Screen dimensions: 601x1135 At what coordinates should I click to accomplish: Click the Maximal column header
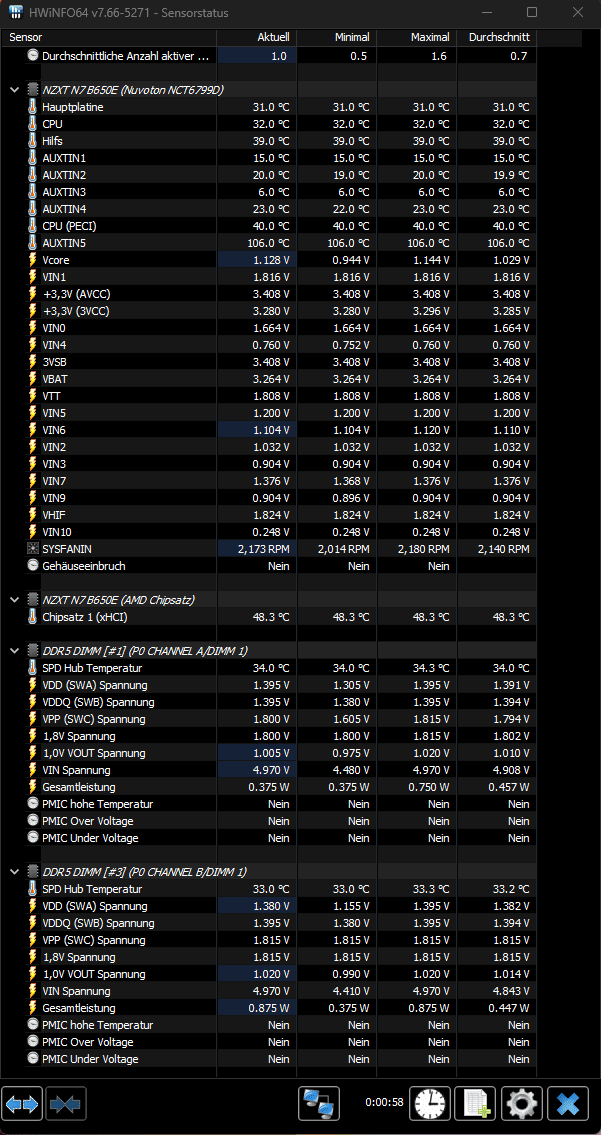point(416,37)
